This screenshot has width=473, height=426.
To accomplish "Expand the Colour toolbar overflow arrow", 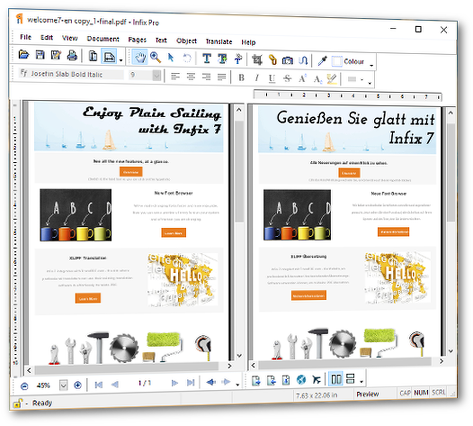I will (x=371, y=65).
